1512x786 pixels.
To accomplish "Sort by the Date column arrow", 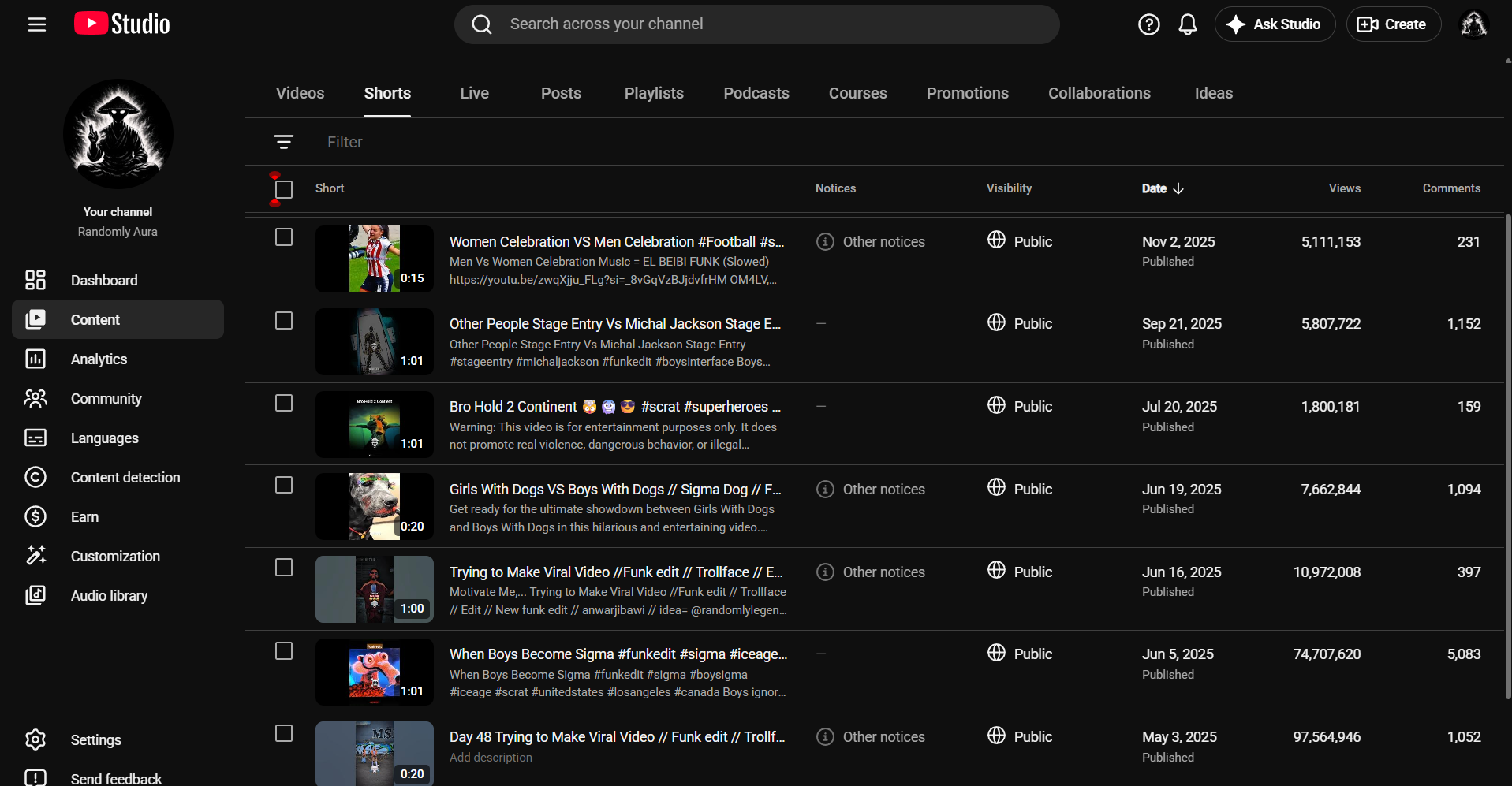I will point(1178,188).
